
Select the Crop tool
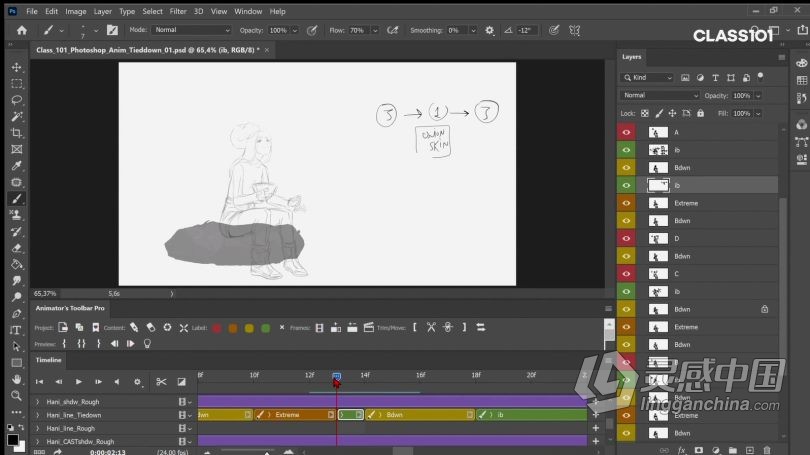(x=17, y=133)
